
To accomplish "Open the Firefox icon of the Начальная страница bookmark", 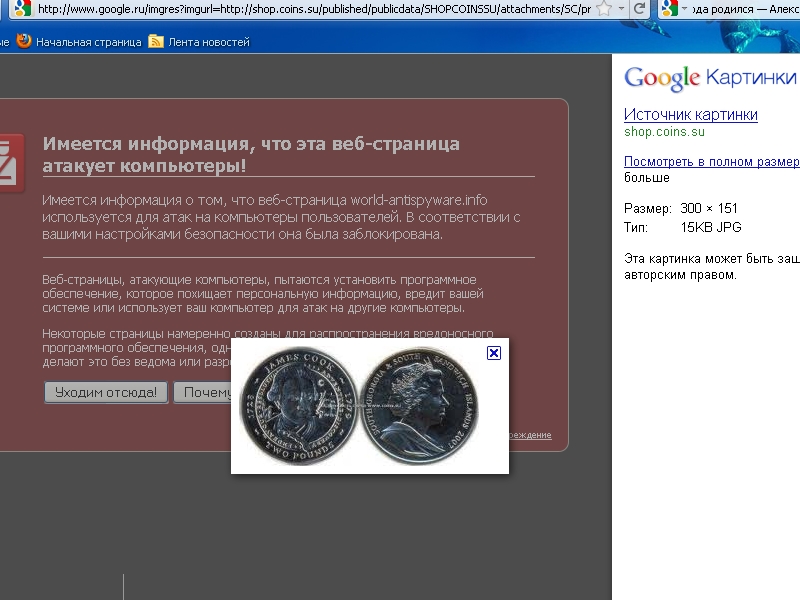I will (24, 41).
